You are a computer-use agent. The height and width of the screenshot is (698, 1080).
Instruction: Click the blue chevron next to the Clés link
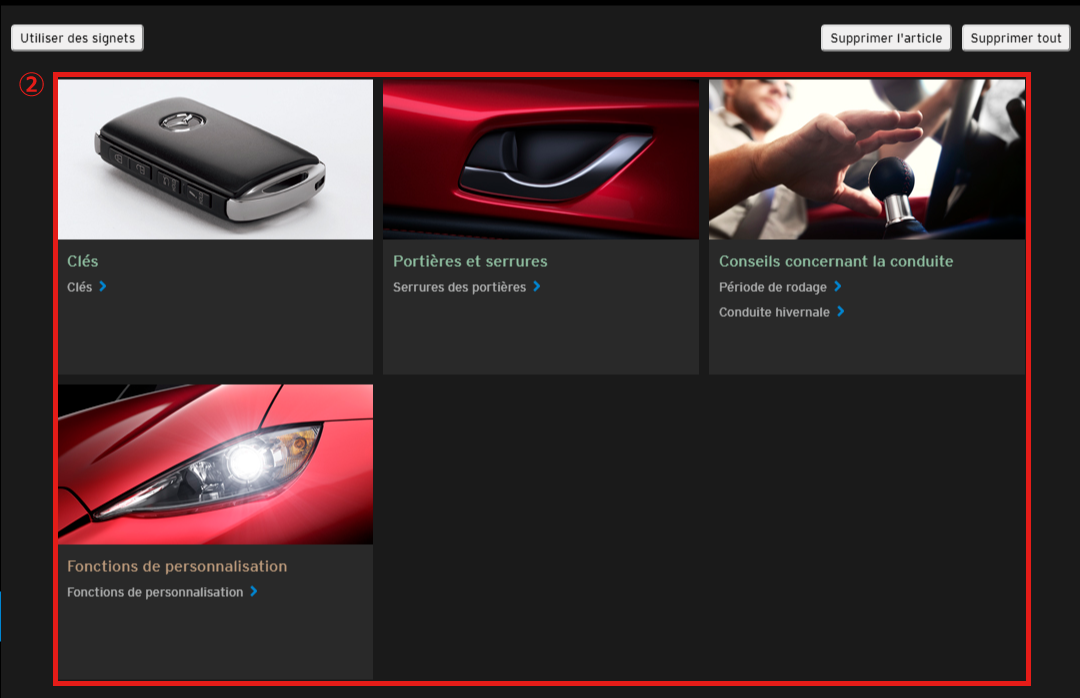tap(103, 286)
